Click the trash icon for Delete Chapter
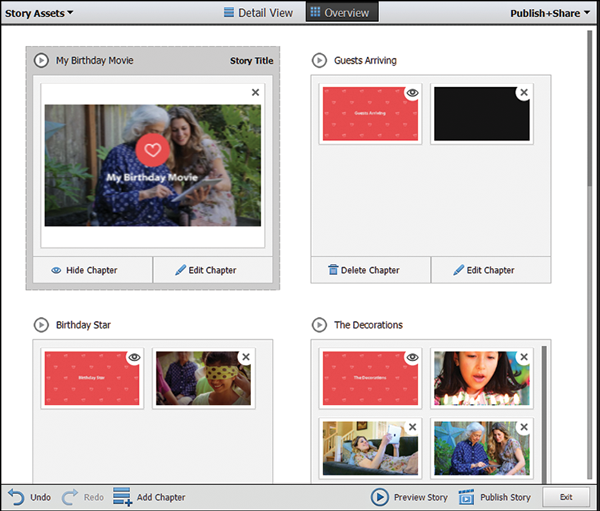 pos(333,270)
